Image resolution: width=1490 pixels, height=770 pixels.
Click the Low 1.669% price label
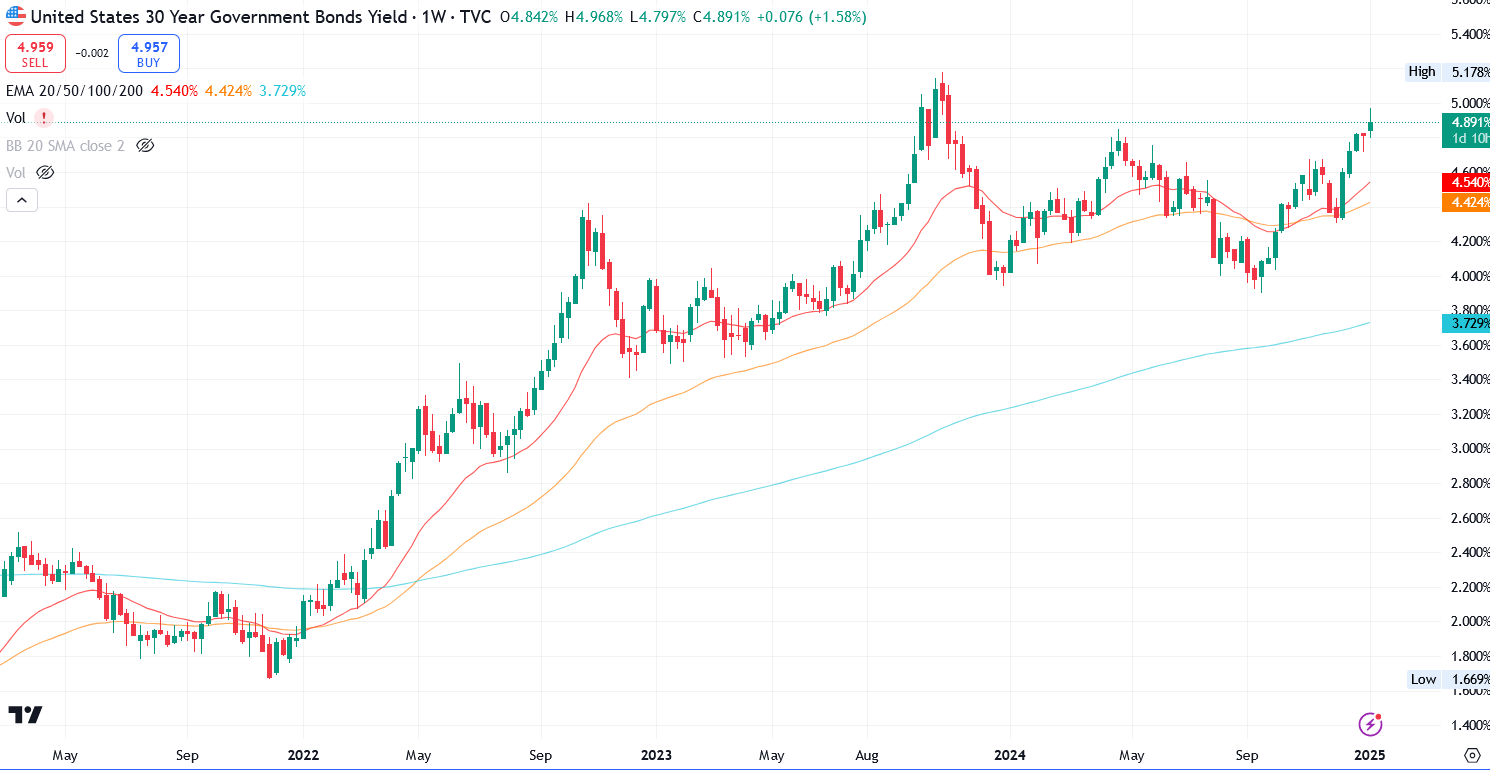[x=1447, y=680]
